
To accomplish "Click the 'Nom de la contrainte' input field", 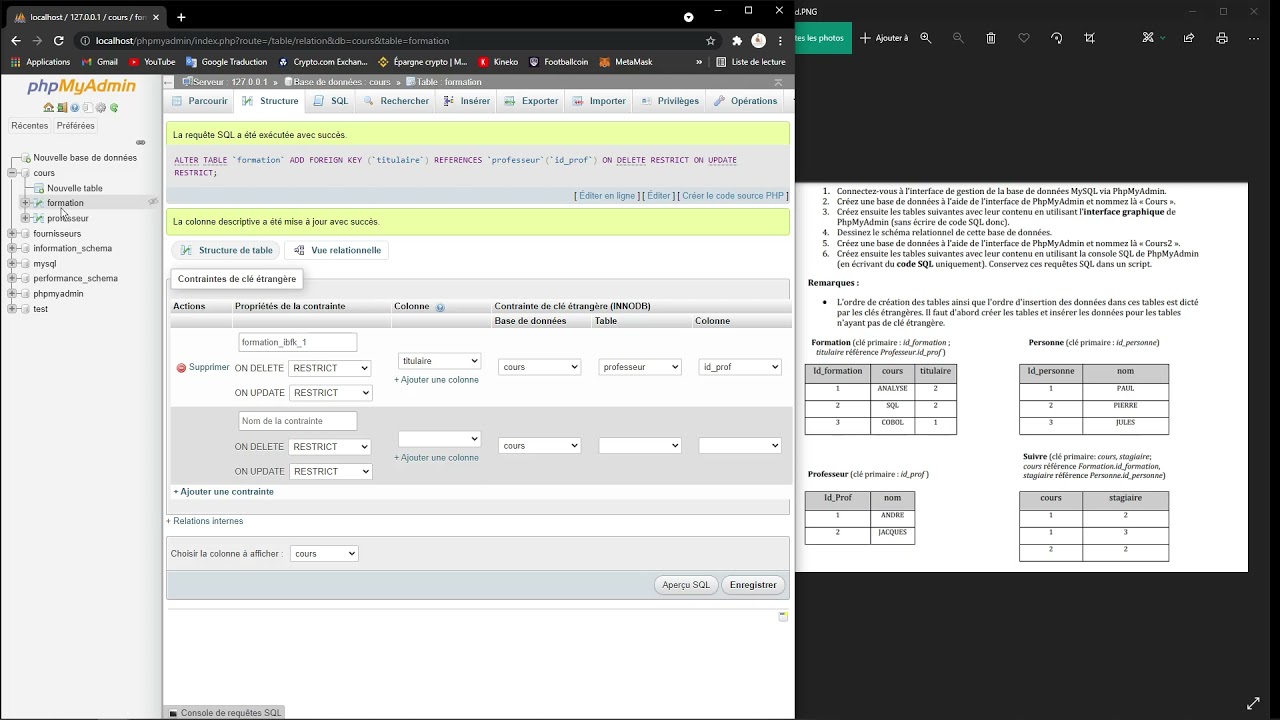I will [x=298, y=421].
